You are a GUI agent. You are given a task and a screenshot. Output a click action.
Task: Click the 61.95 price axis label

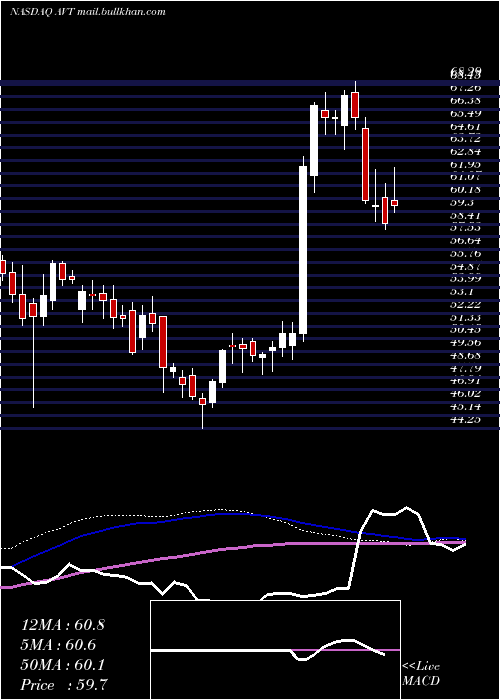pyautogui.click(x=466, y=165)
